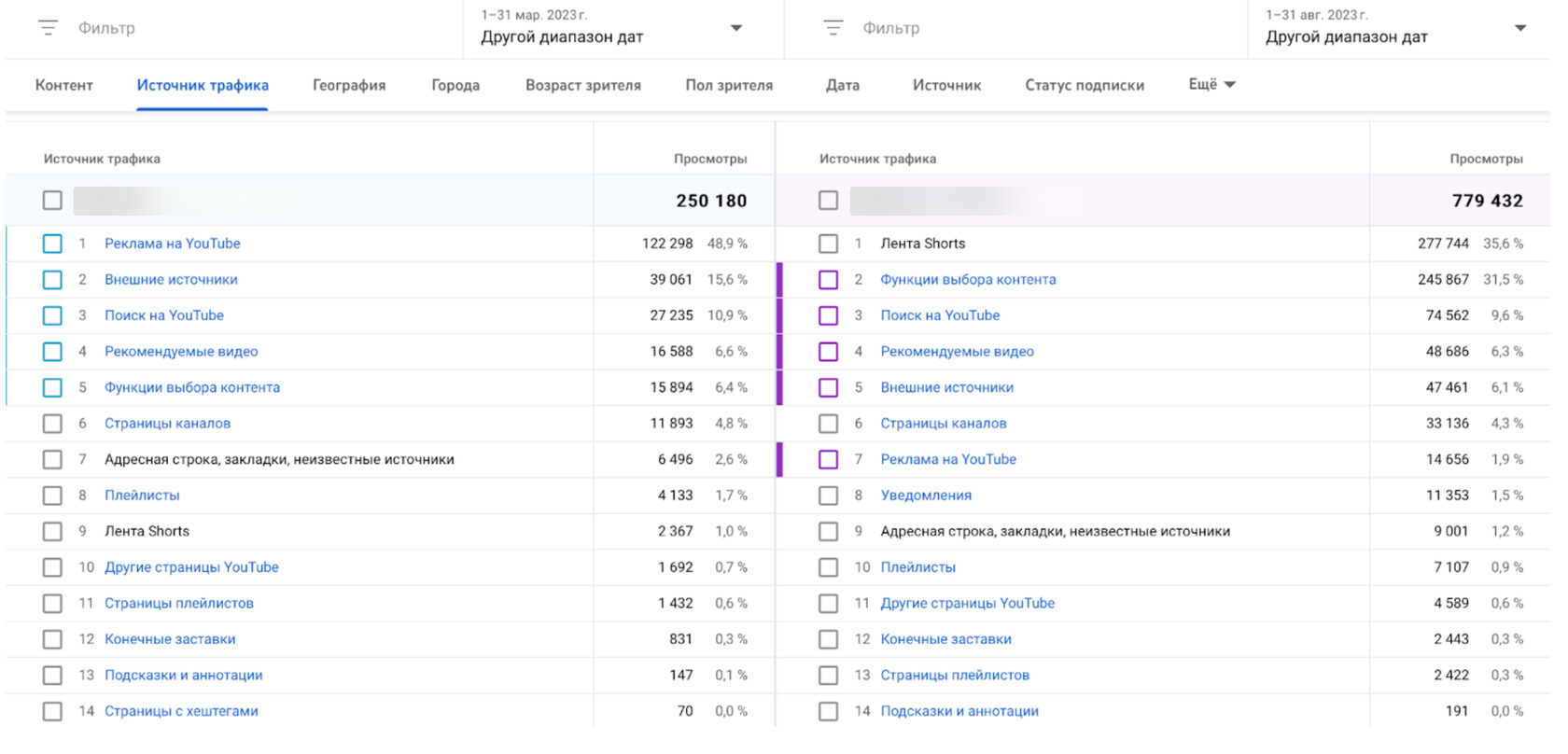Toggle checkbox for left Внешние источники row

coord(52,280)
